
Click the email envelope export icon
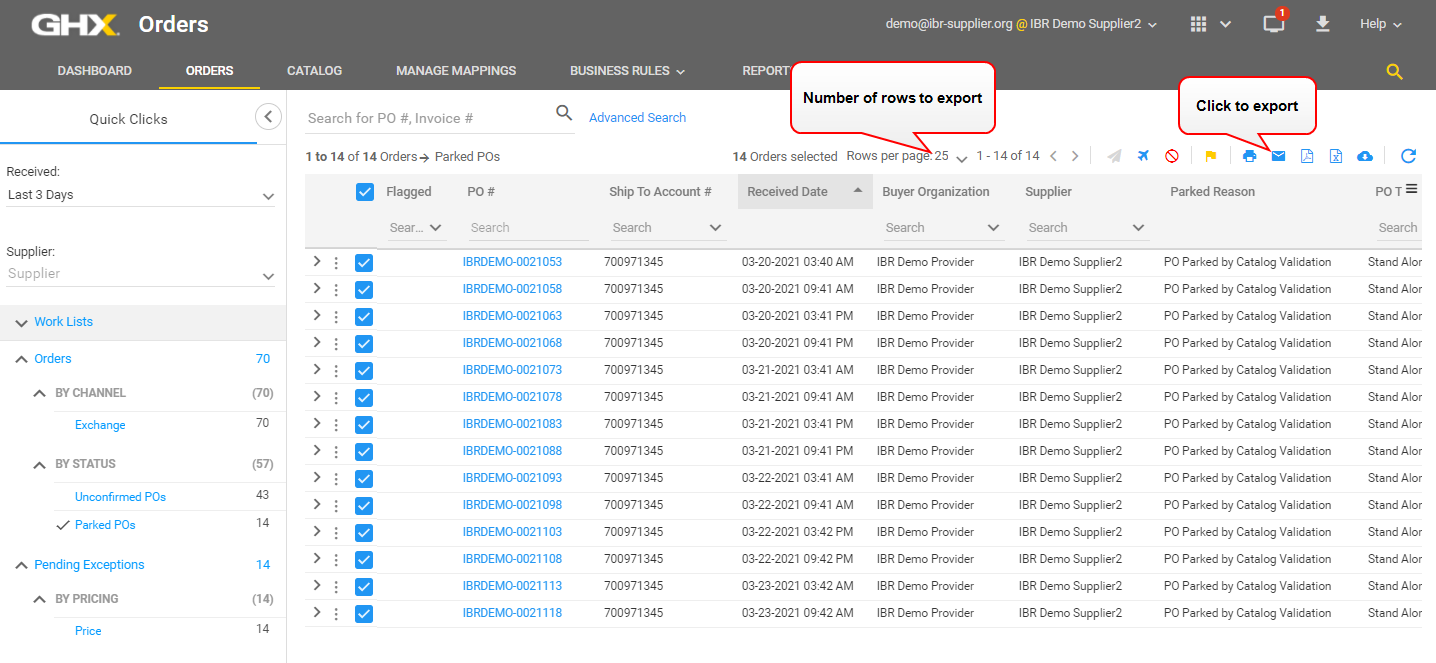pyautogui.click(x=1278, y=156)
